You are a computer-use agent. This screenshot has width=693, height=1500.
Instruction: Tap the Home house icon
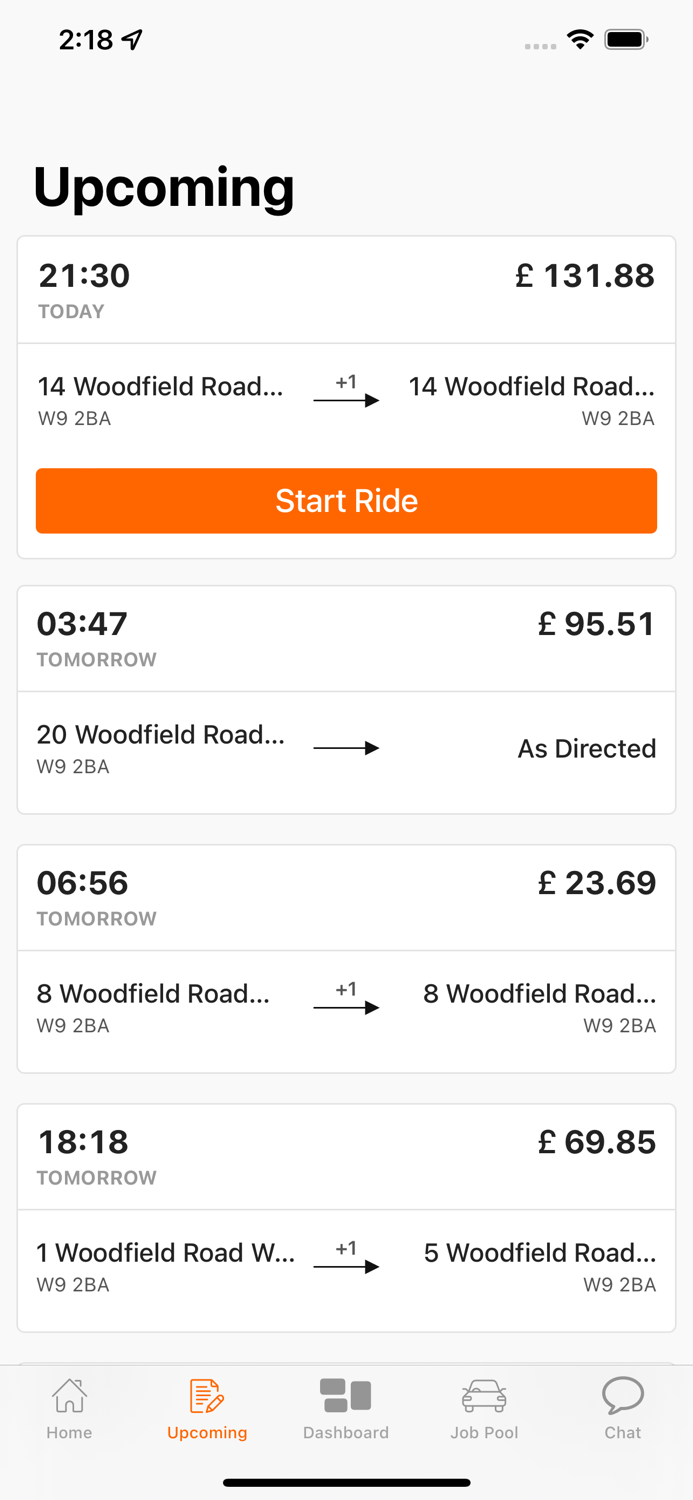point(69,1396)
